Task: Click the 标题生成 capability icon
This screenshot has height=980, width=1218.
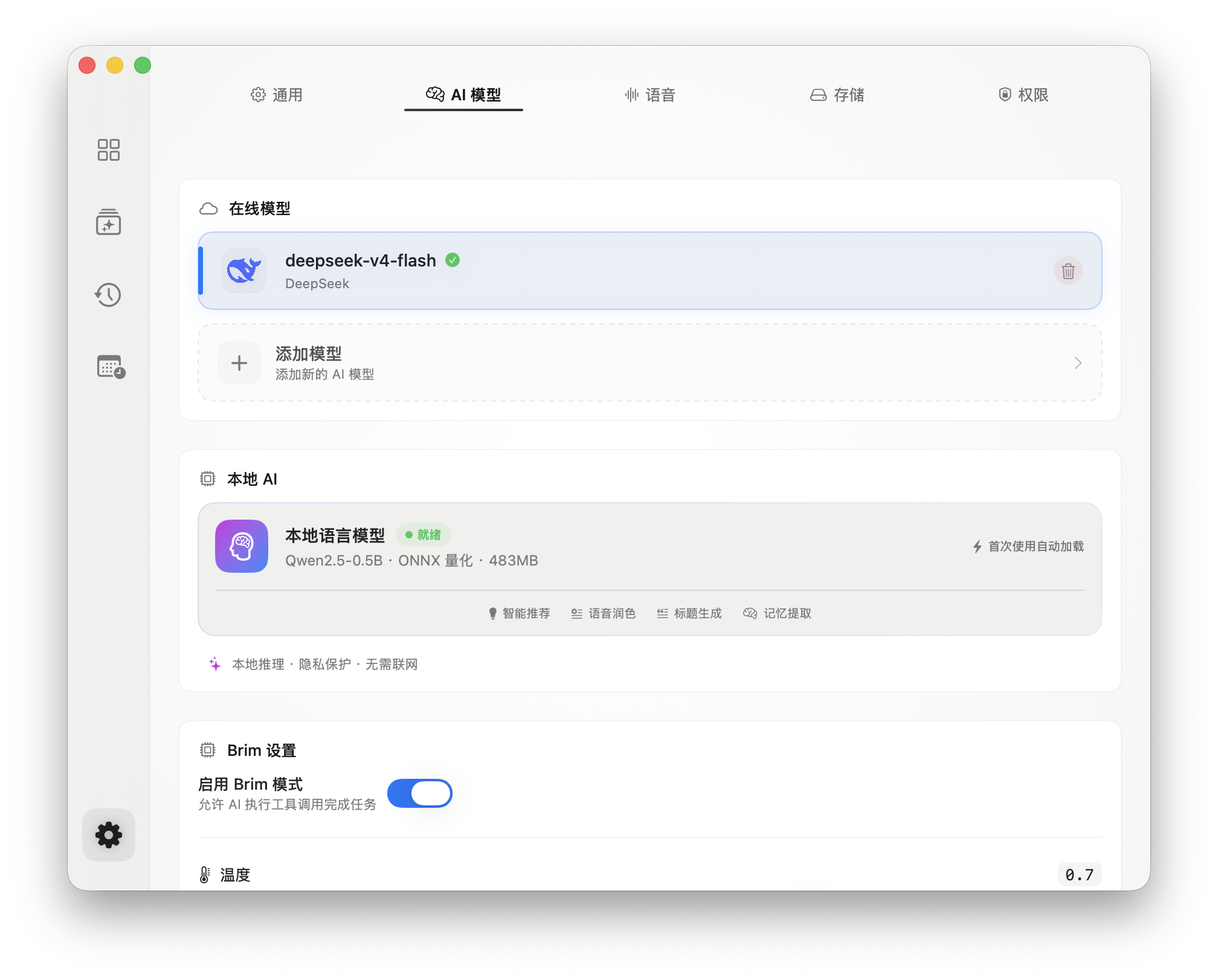Action: [x=662, y=613]
